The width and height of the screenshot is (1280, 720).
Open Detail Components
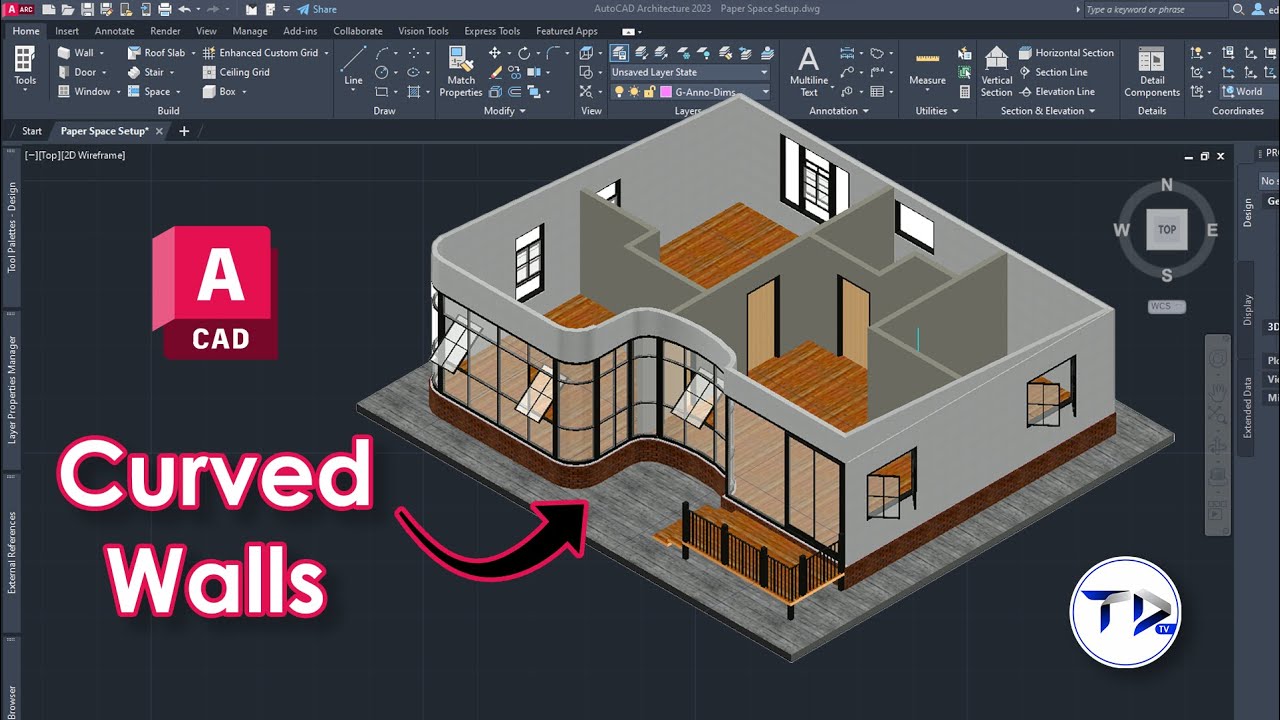[x=1152, y=71]
